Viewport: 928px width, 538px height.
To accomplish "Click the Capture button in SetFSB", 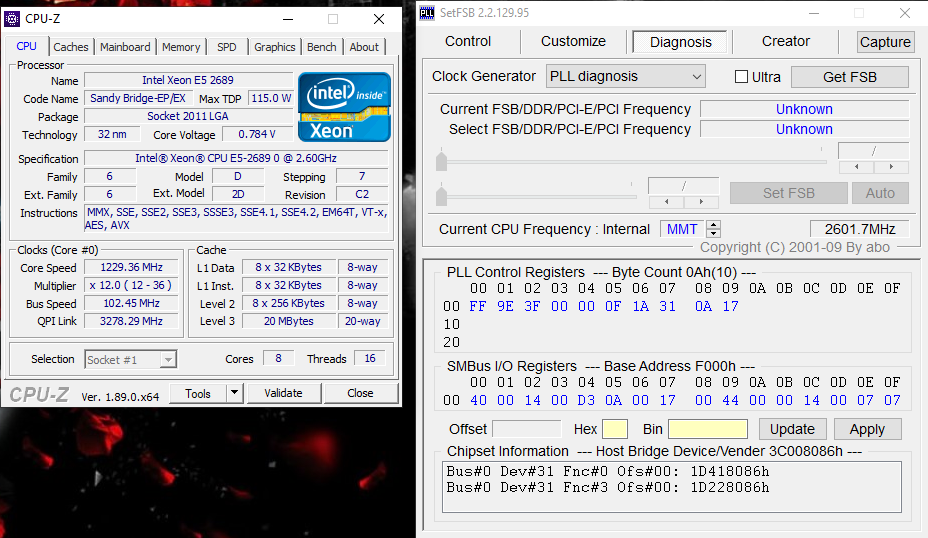I will (x=885, y=42).
